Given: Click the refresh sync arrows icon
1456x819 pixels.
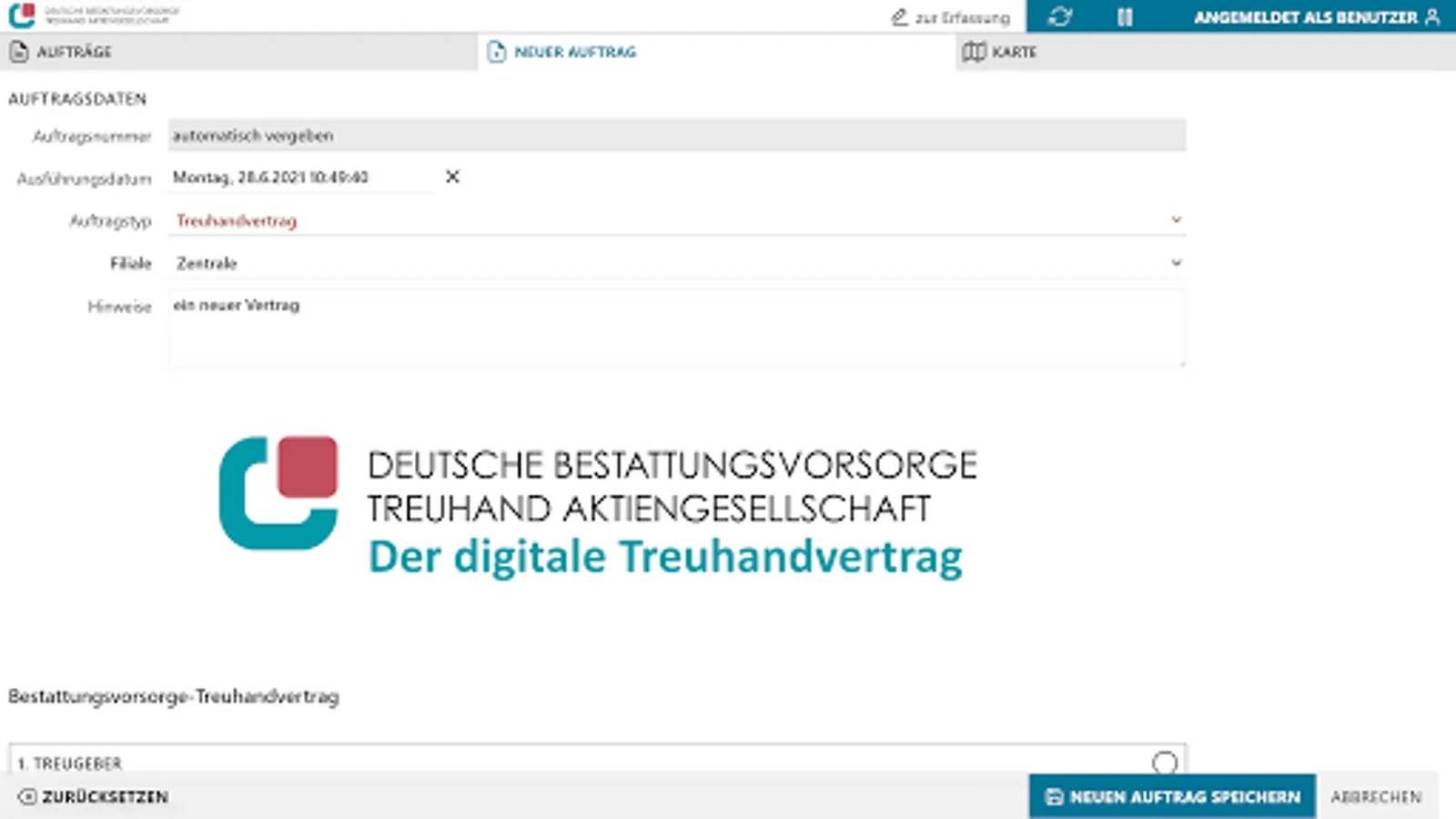Looking at the screenshot, I should 1060,16.
